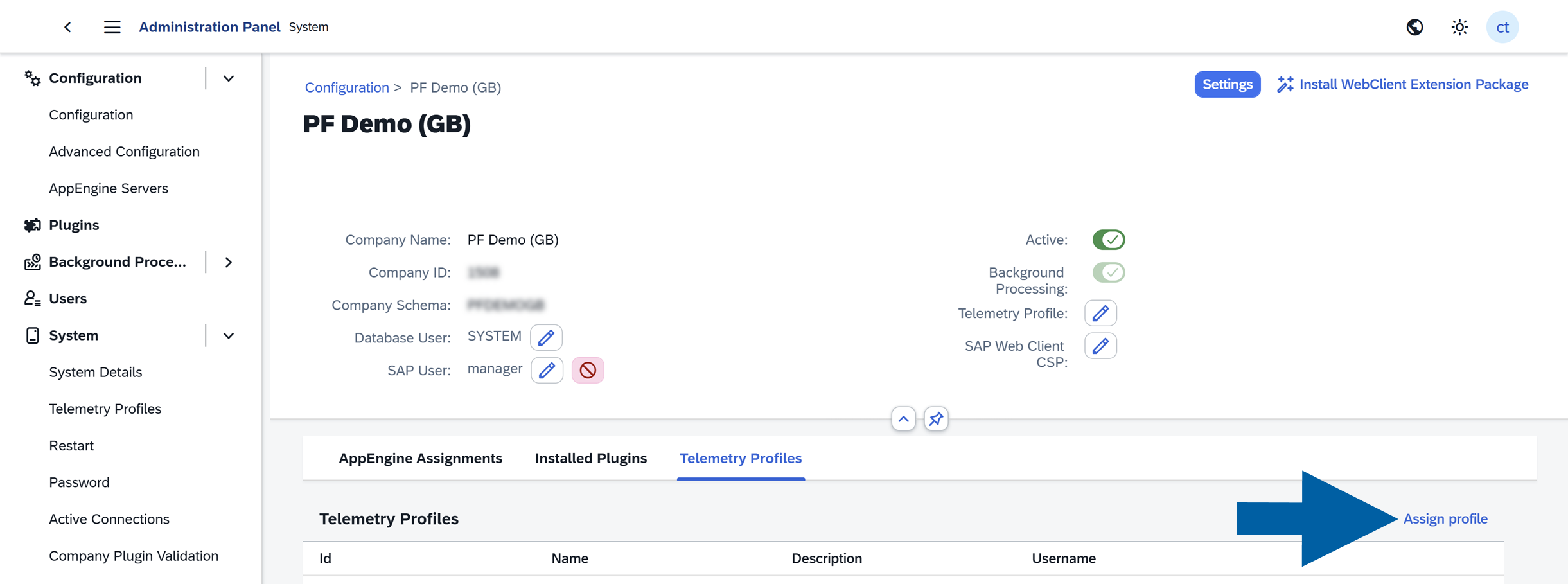Image resolution: width=1568 pixels, height=584 pixels.
Task: Click the Configuration gears icon in sidebar
Action: (x=32, y=78)
